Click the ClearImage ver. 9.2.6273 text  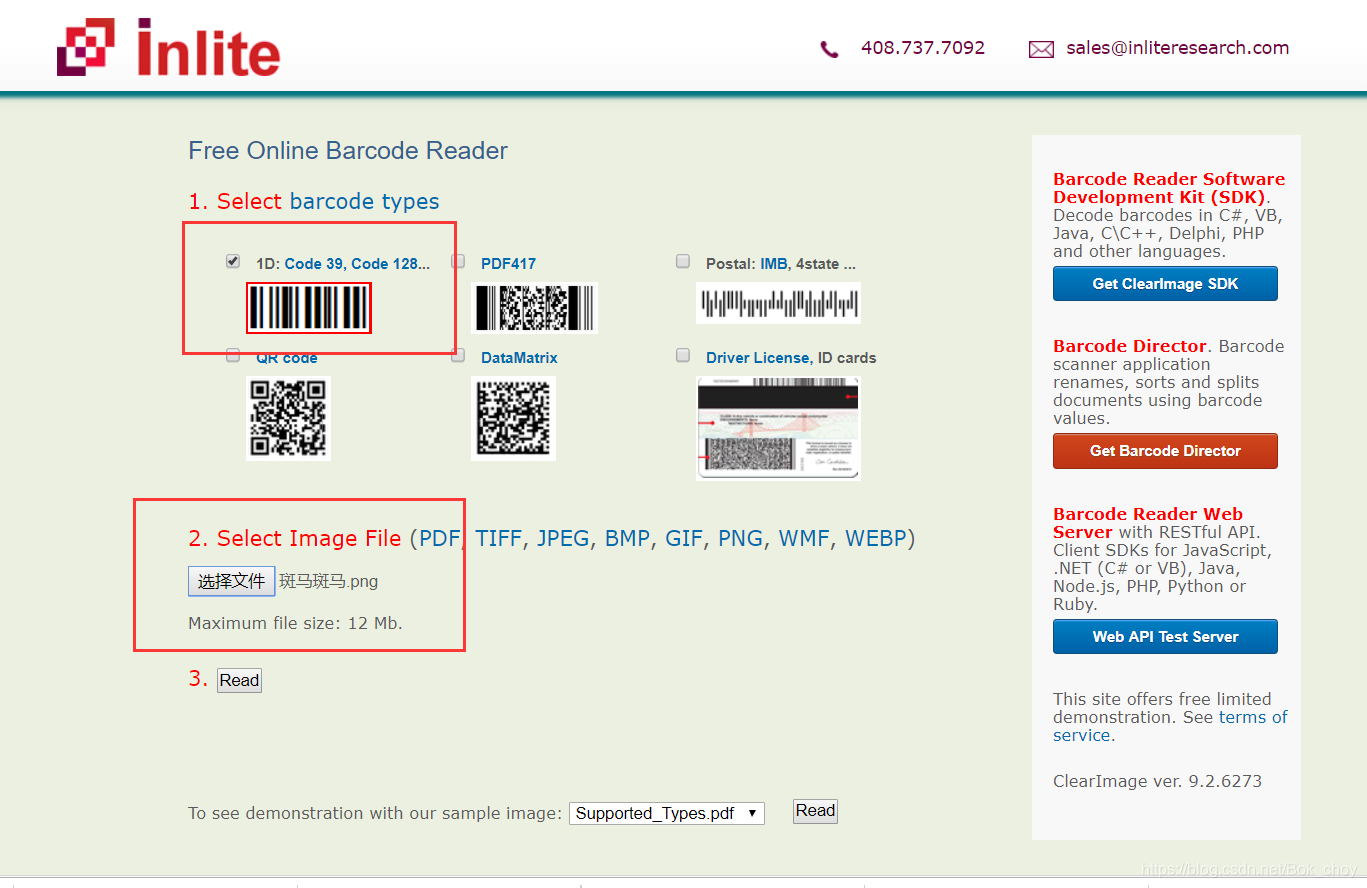[x=1157, y=781]
